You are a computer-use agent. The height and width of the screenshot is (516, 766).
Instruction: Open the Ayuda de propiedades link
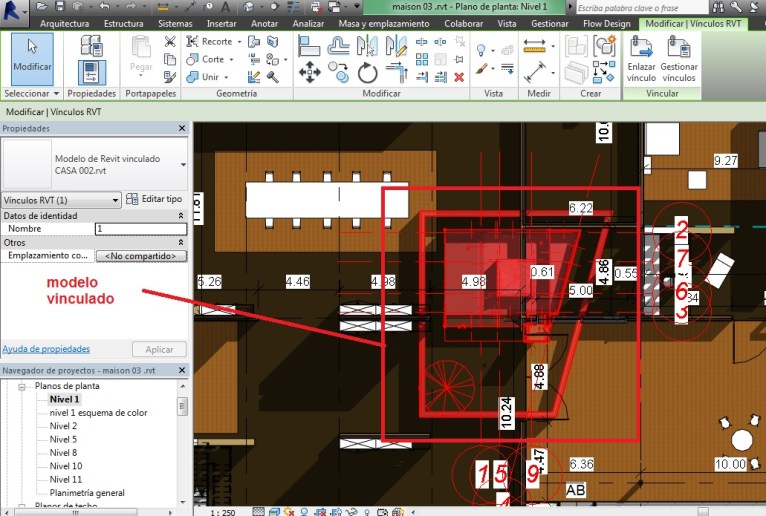pos(46,349)
